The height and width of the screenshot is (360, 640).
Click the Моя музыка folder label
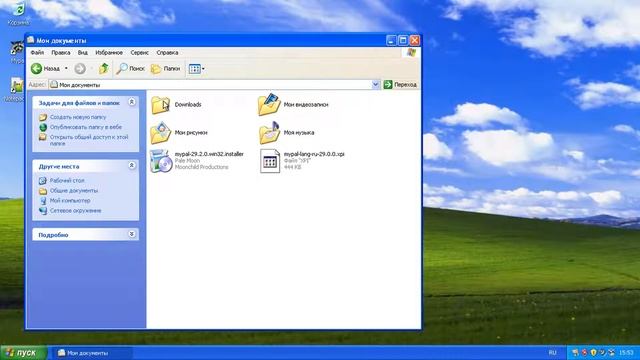pyautogui.click(x=299, y=133)
